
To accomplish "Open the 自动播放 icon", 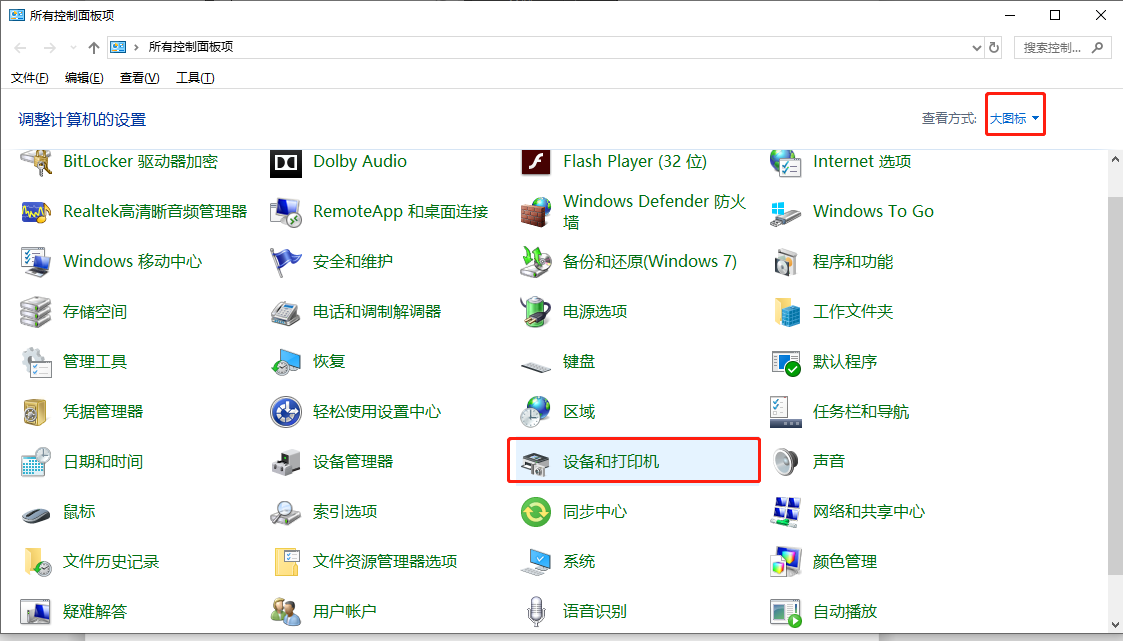I will (x=785, y=612).
